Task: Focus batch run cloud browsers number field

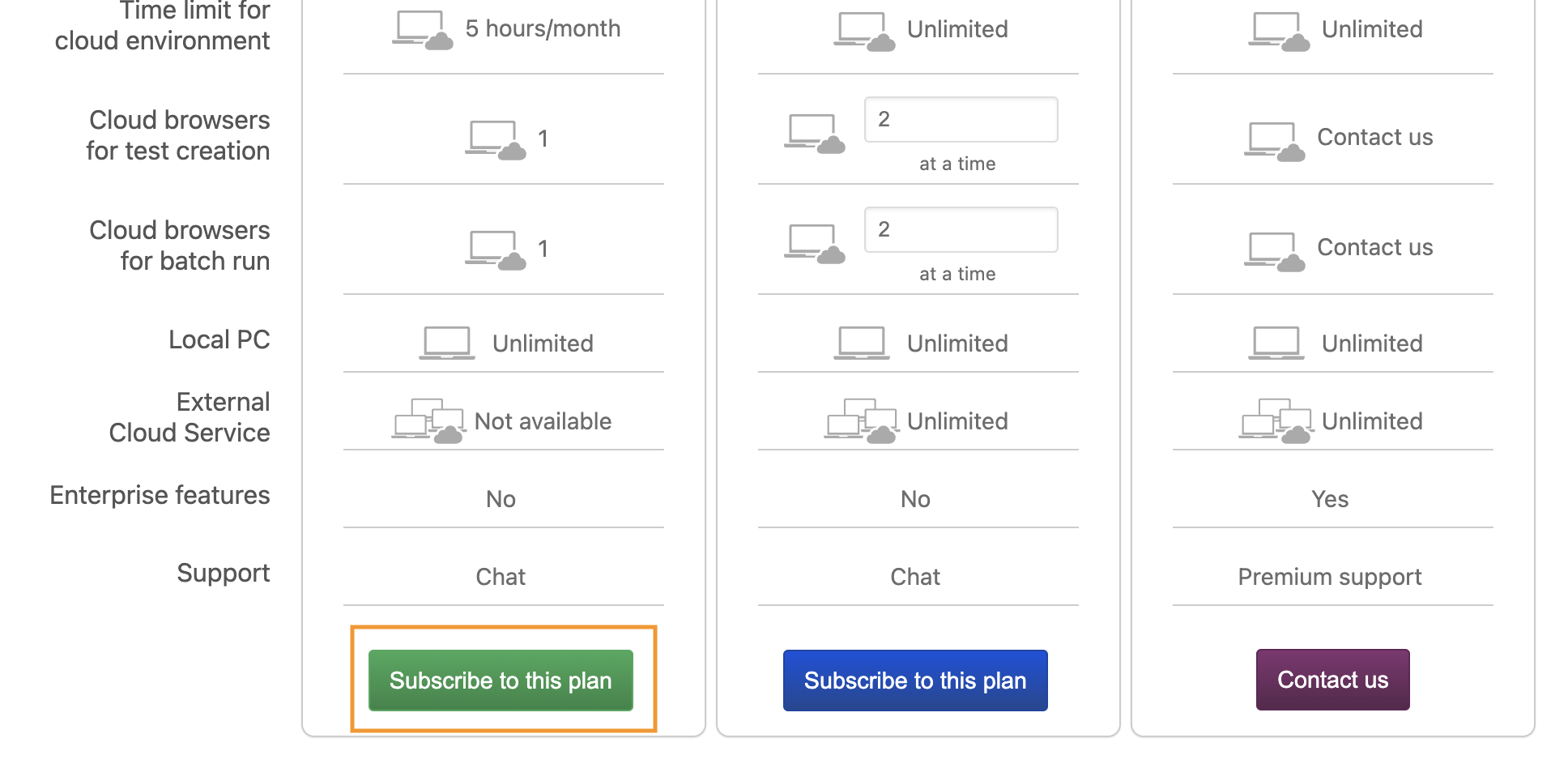Action: (961, 229)
